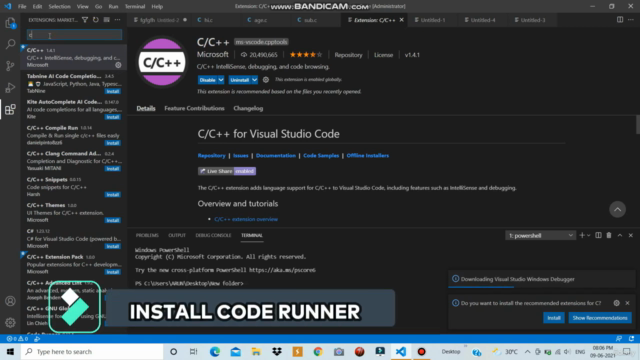Switch to the Debug Console tab
This screenshot has width=640, height=360.
click(213, 236)
